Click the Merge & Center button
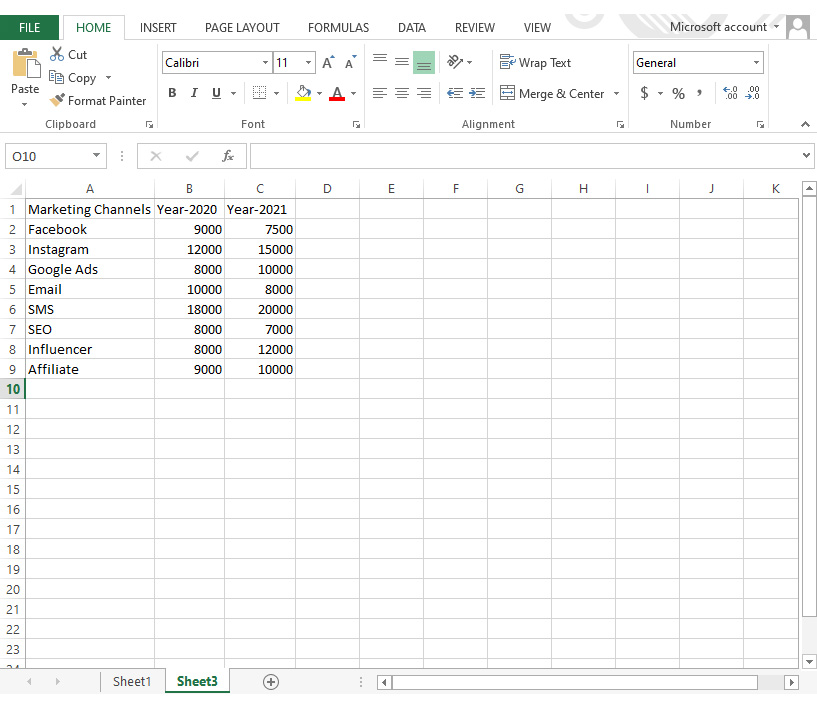817x708 pixels. (x=556, y=93)
